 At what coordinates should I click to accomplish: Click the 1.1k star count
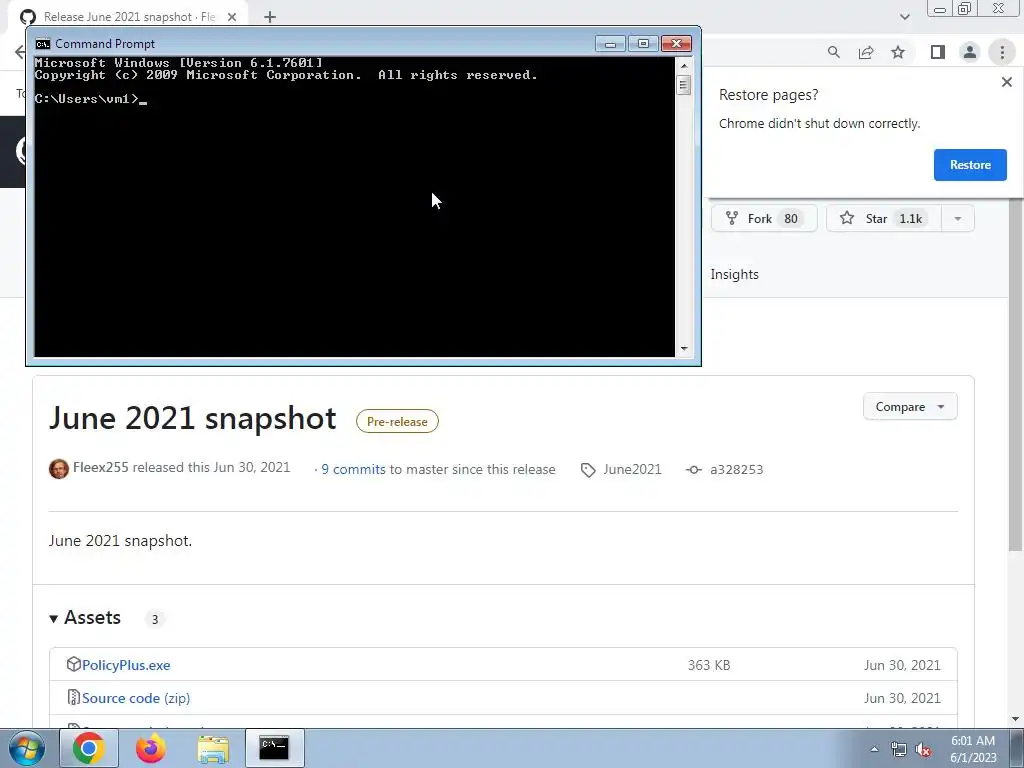tap(910, 219)
